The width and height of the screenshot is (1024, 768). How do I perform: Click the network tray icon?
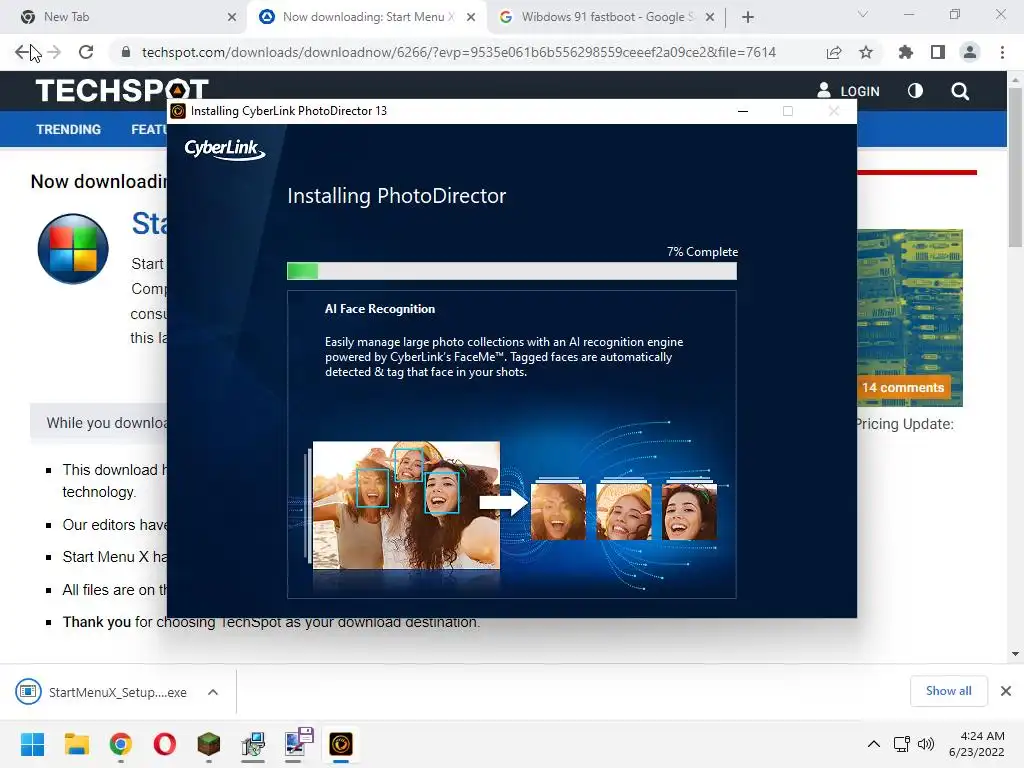902,744
